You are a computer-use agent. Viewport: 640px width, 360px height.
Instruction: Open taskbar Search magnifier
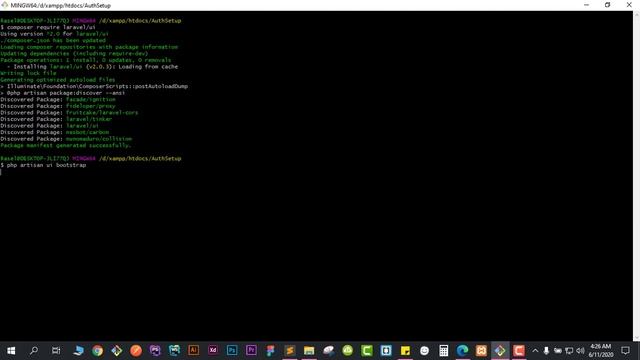pos(34,351)
